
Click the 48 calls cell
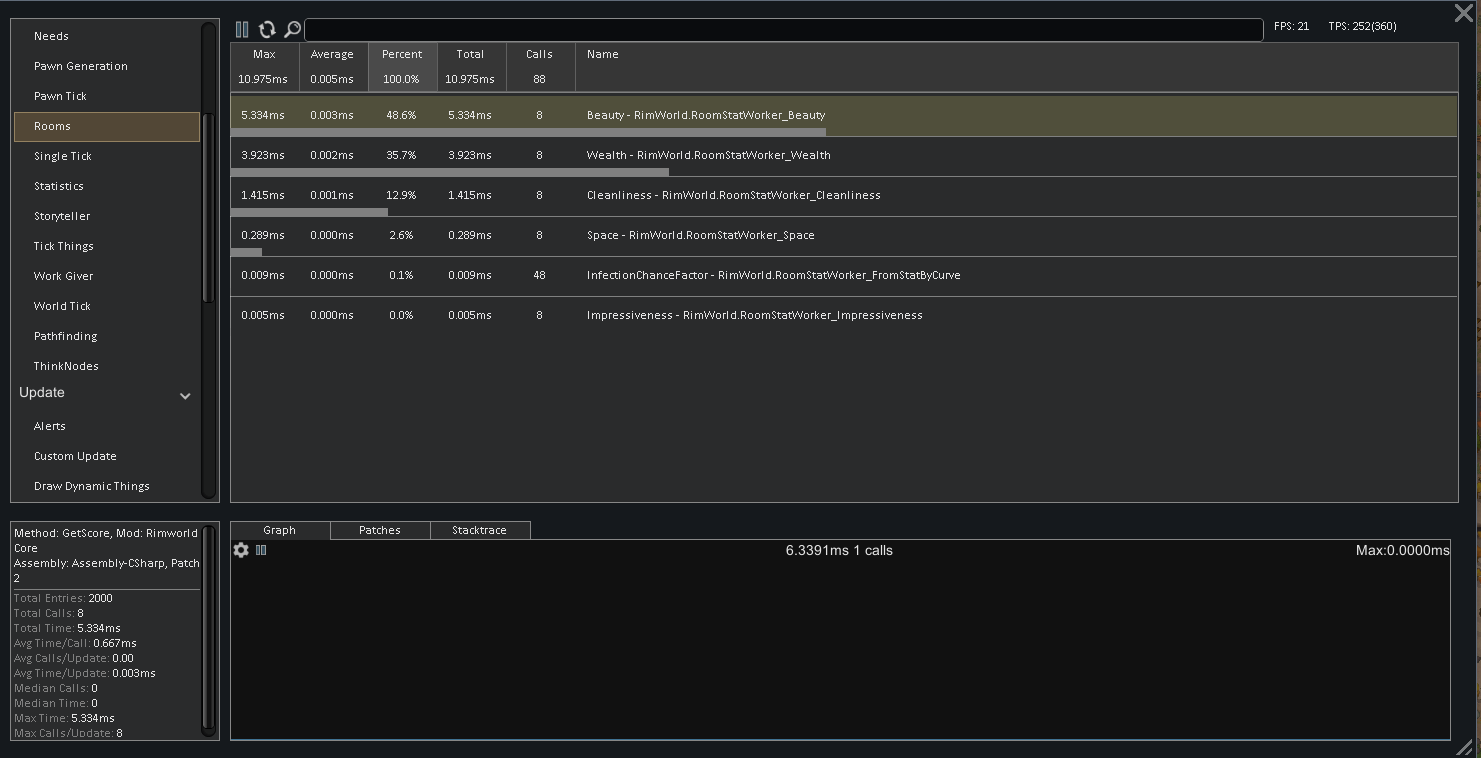(x=539, y=275)
